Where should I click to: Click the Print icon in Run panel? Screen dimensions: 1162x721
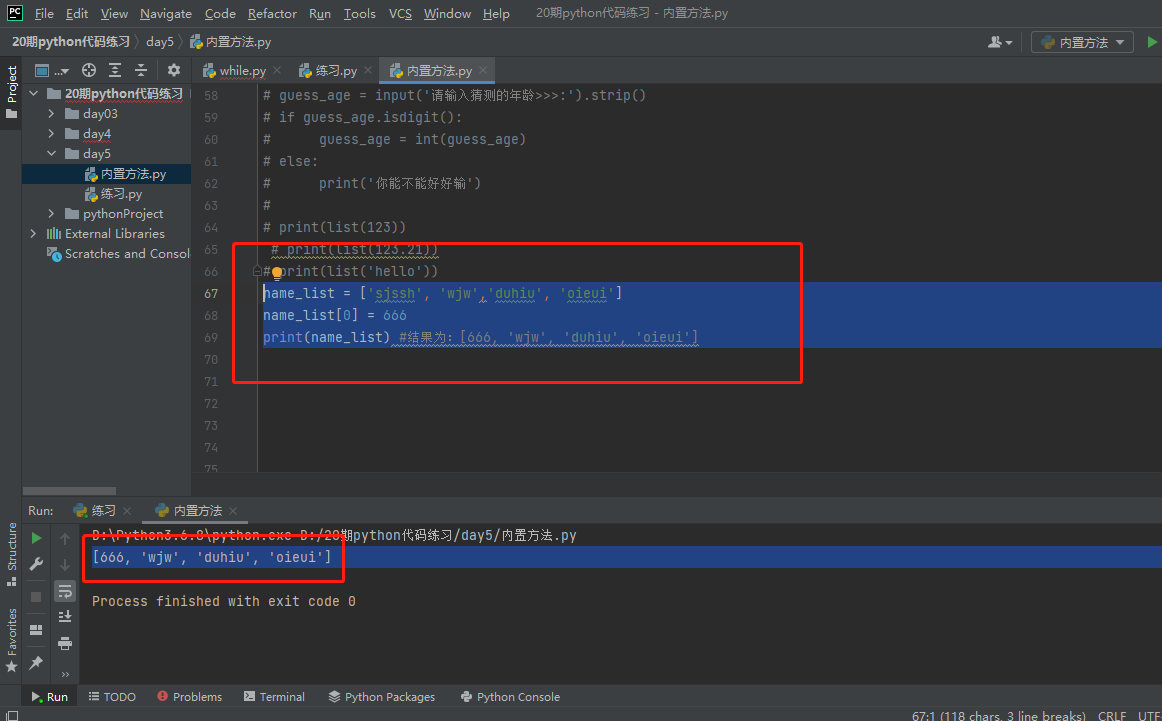pos(65,643)
